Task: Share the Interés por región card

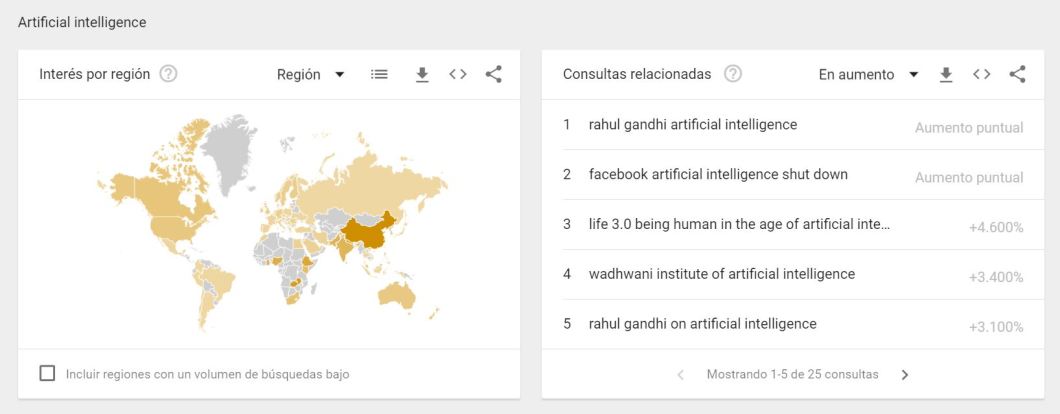Action: tap(493, 74)
